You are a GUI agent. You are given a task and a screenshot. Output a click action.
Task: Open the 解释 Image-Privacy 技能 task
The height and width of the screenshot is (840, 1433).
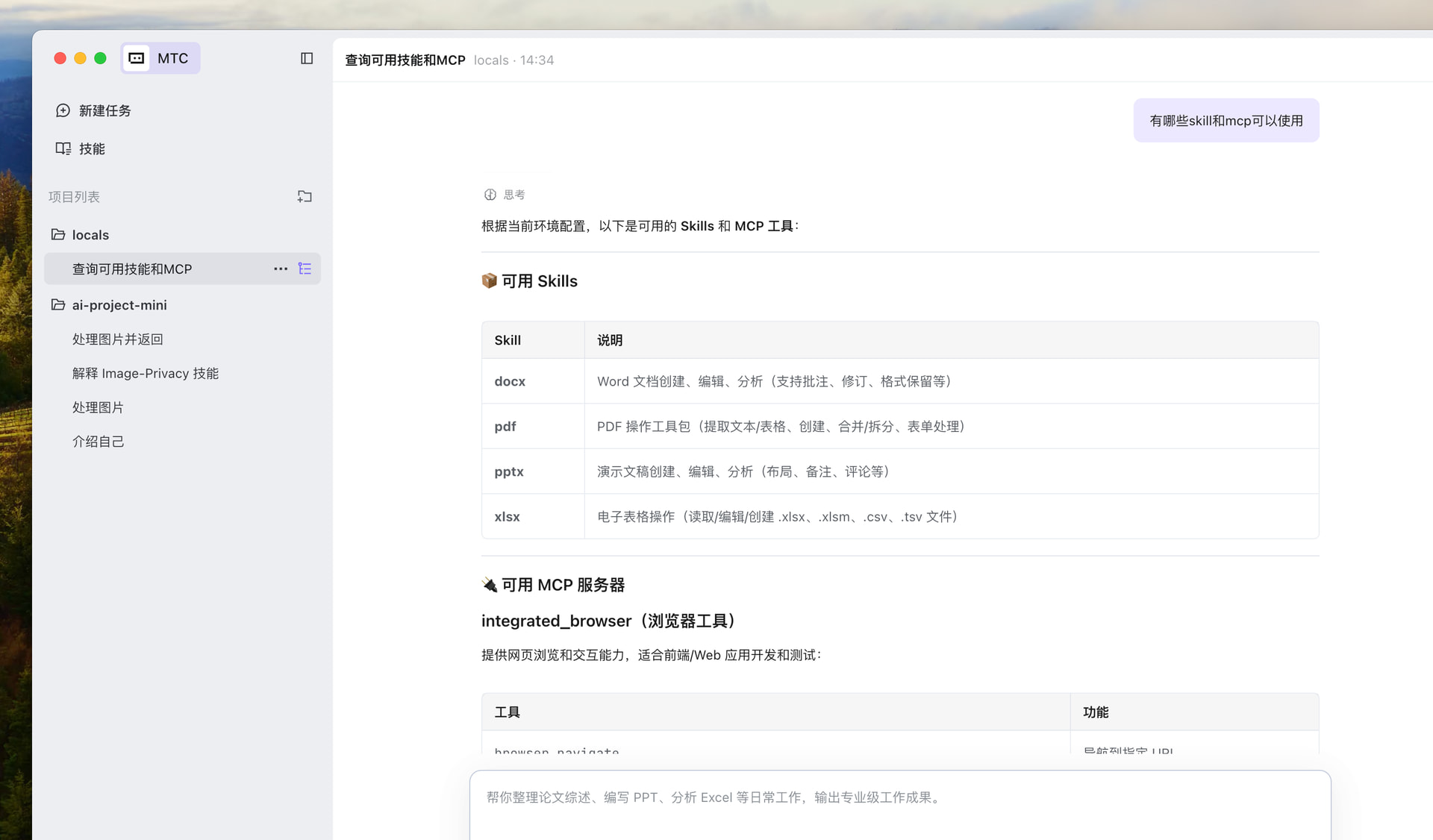145,374
